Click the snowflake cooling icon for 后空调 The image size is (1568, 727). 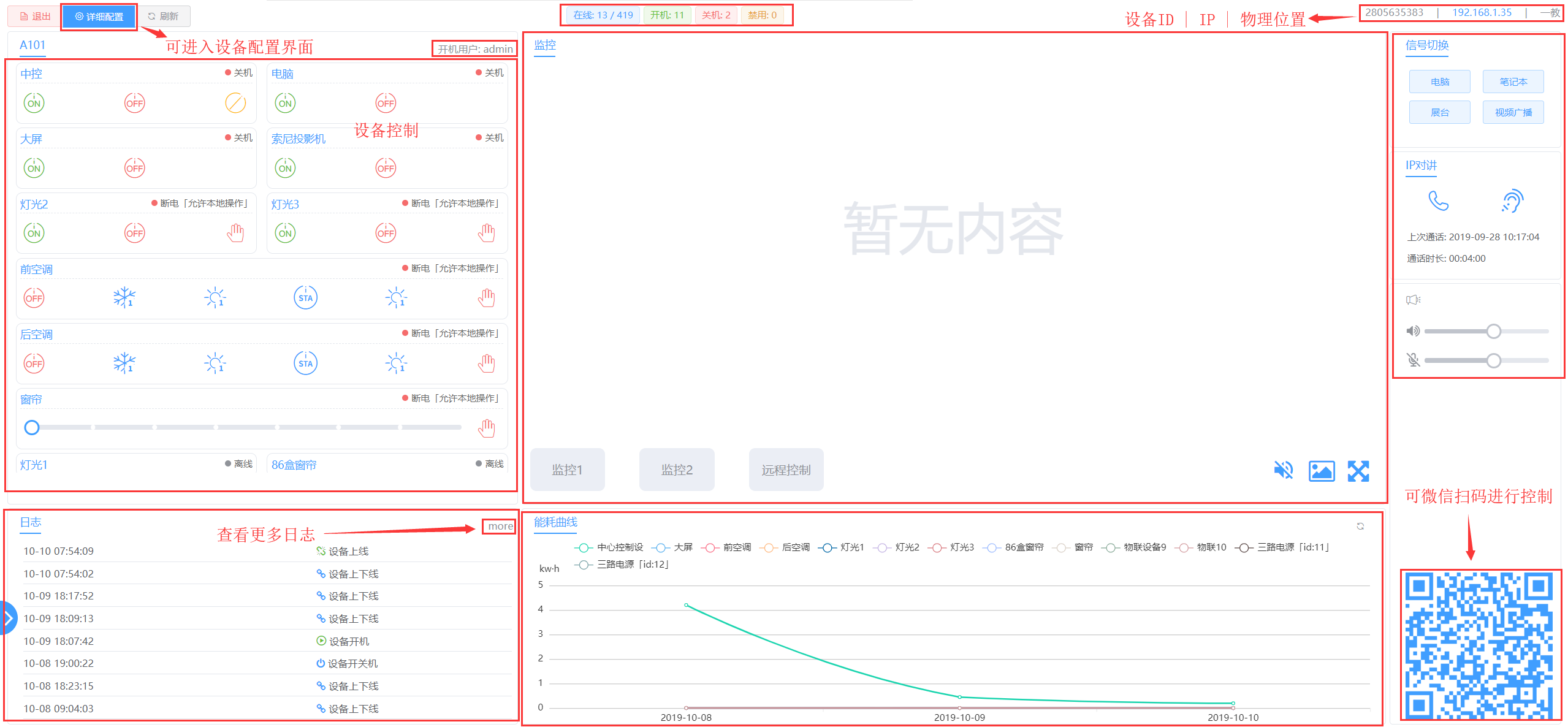point(124,363)
